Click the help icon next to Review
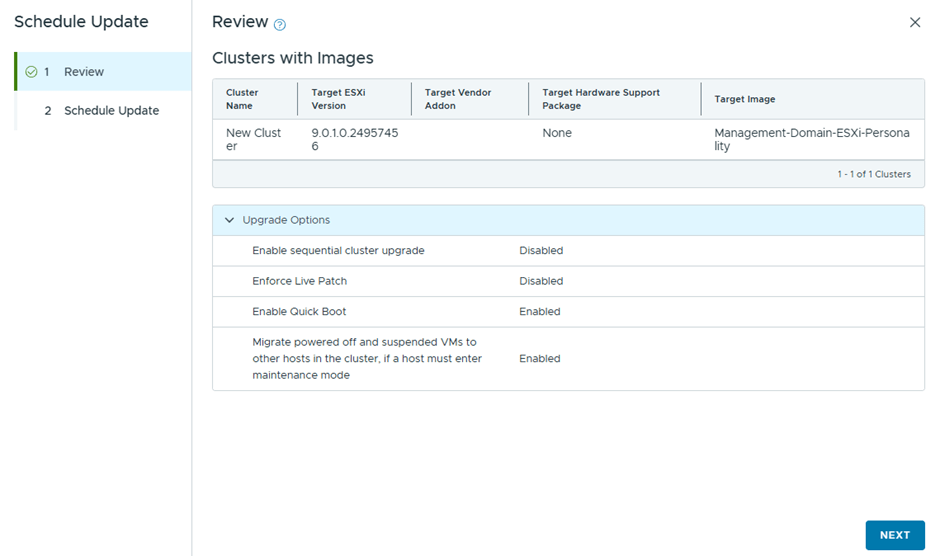Screen dimensions: 940x556 tap(280, 25)
